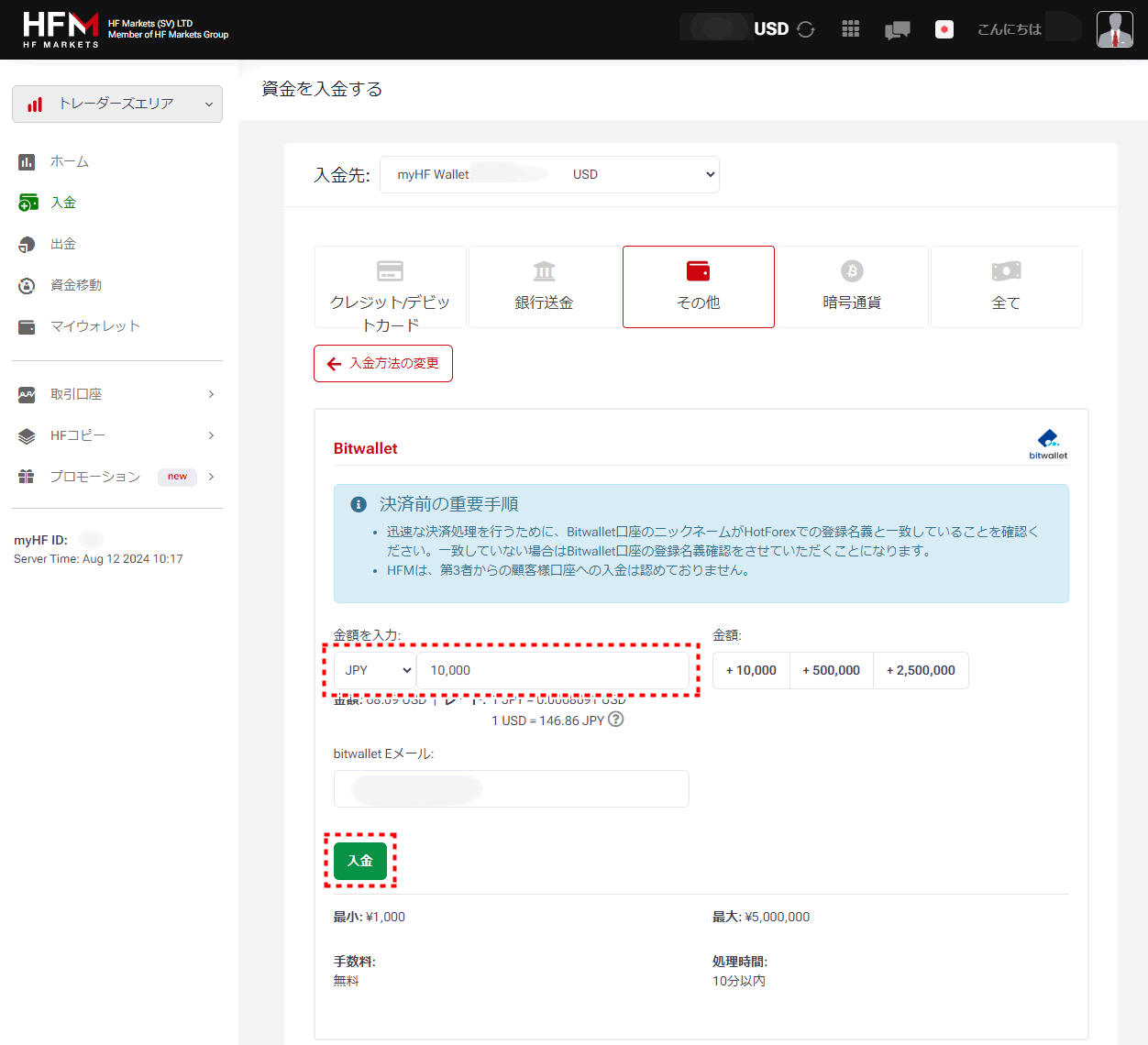Open the 入金先 myHF Wallet dropdown
This screenshot has height=1045, width=1148.
pos(549,174)
